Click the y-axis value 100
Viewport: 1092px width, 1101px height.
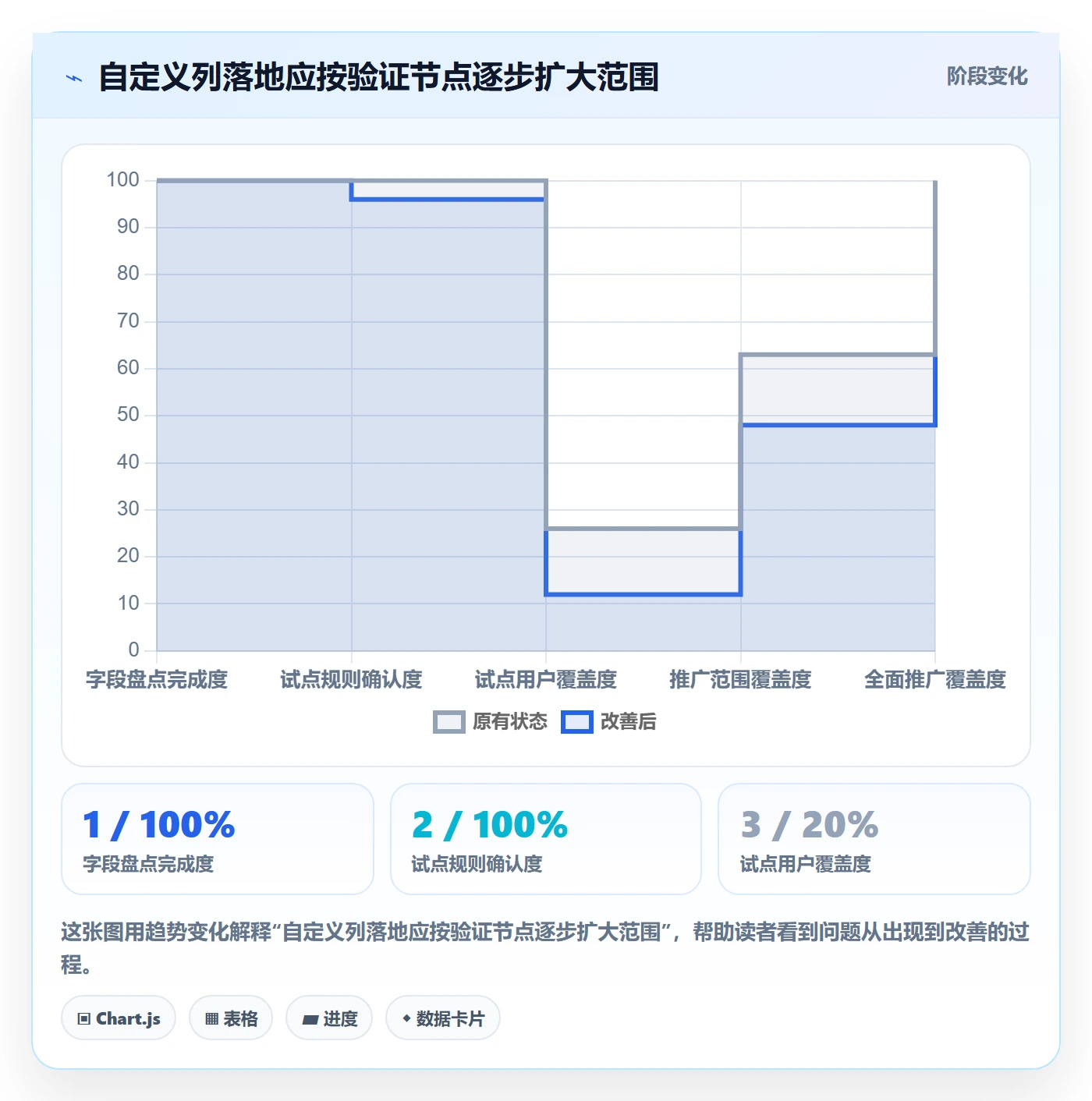click(x=122, y=180)
